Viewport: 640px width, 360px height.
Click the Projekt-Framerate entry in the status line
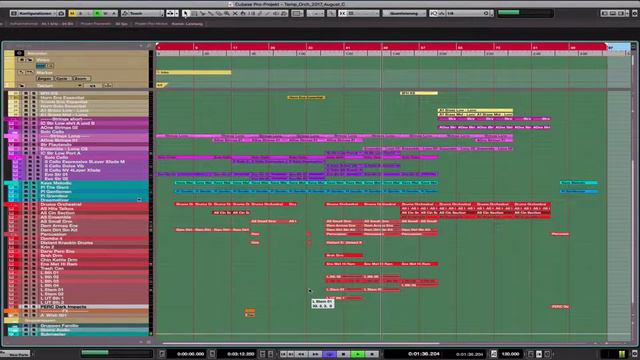[104, 24]
